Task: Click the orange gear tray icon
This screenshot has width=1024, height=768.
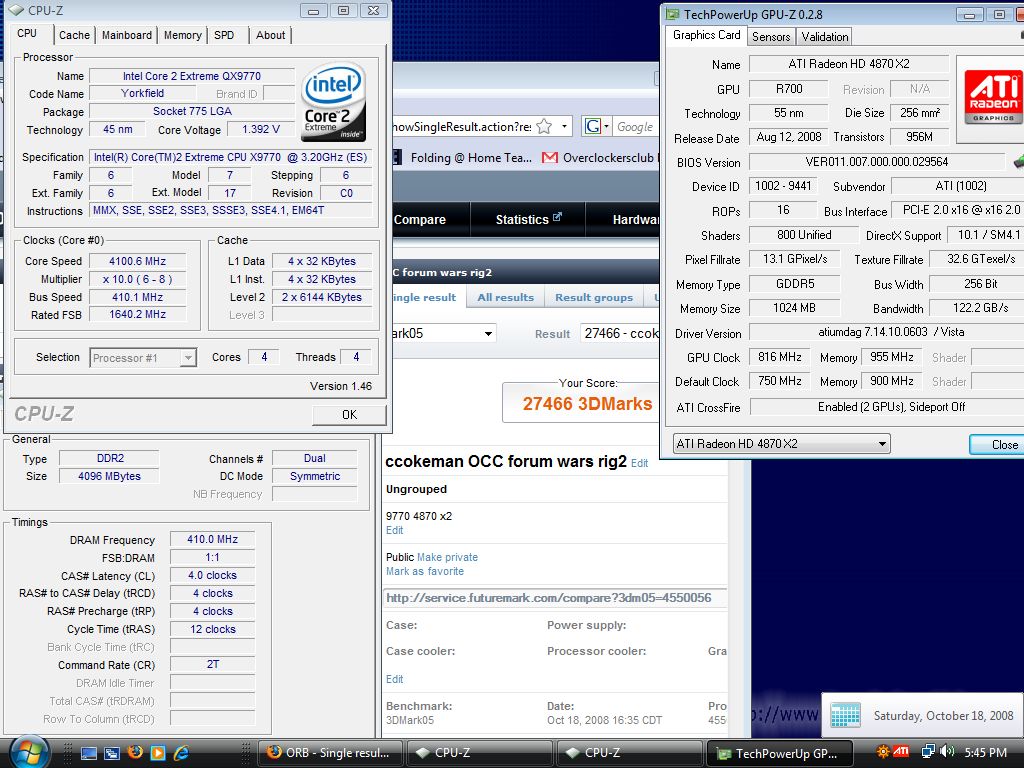Action: (x=883, y=752)
